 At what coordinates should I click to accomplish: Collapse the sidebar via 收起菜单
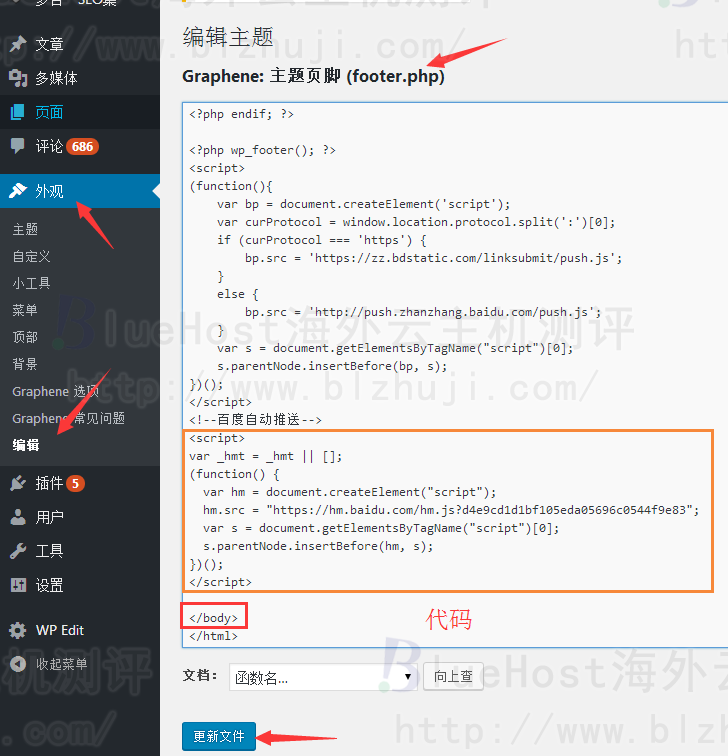60,664
